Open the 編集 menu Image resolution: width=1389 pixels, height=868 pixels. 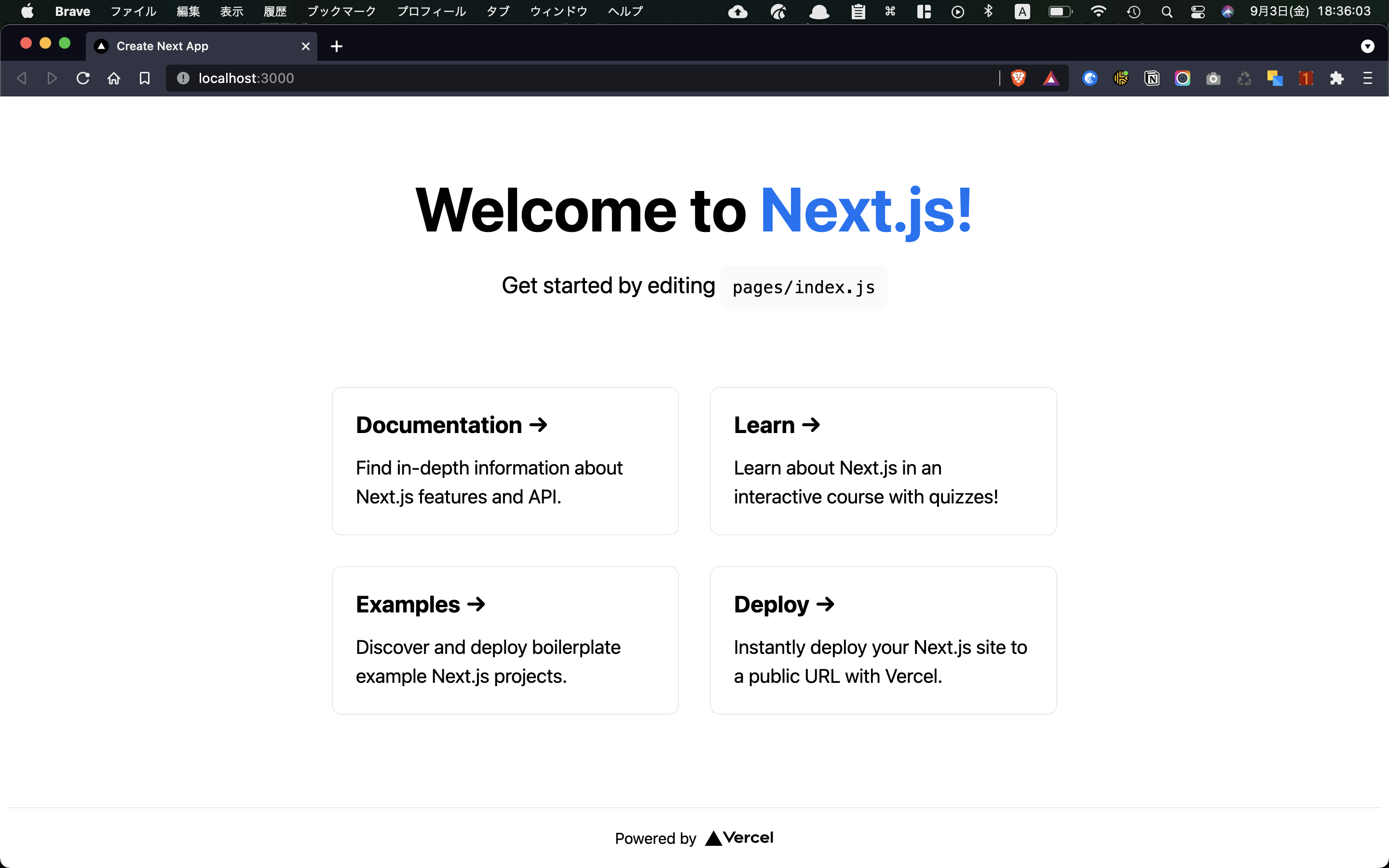[x=188, y=12]
